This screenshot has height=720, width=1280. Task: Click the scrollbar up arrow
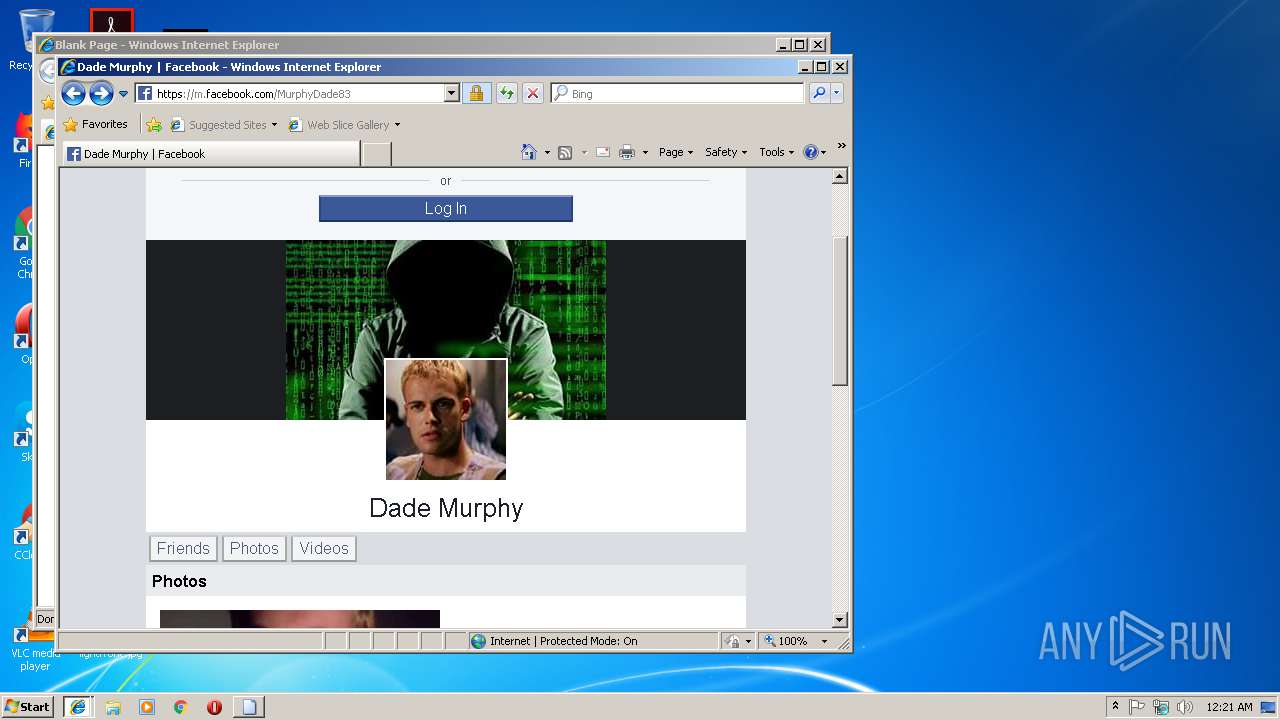[x=840, y=176]
